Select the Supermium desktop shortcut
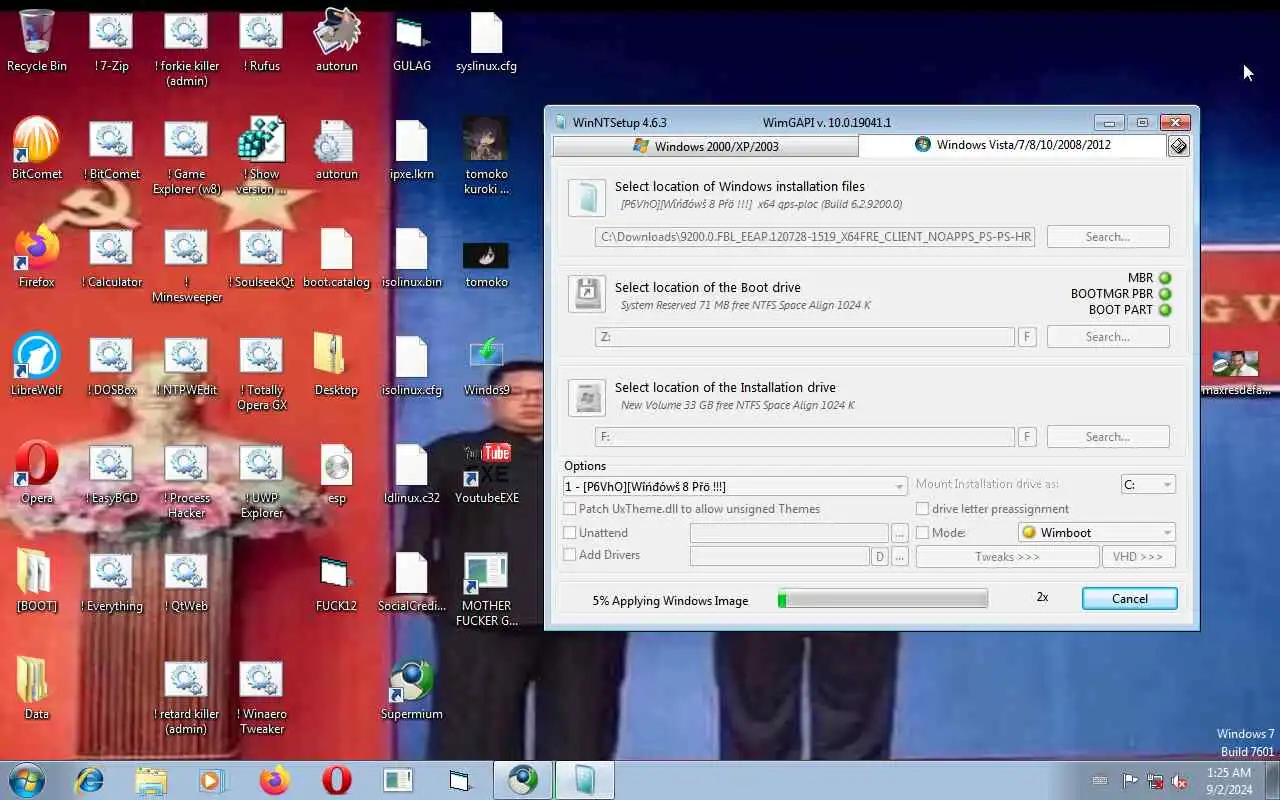 coord(411,690)
